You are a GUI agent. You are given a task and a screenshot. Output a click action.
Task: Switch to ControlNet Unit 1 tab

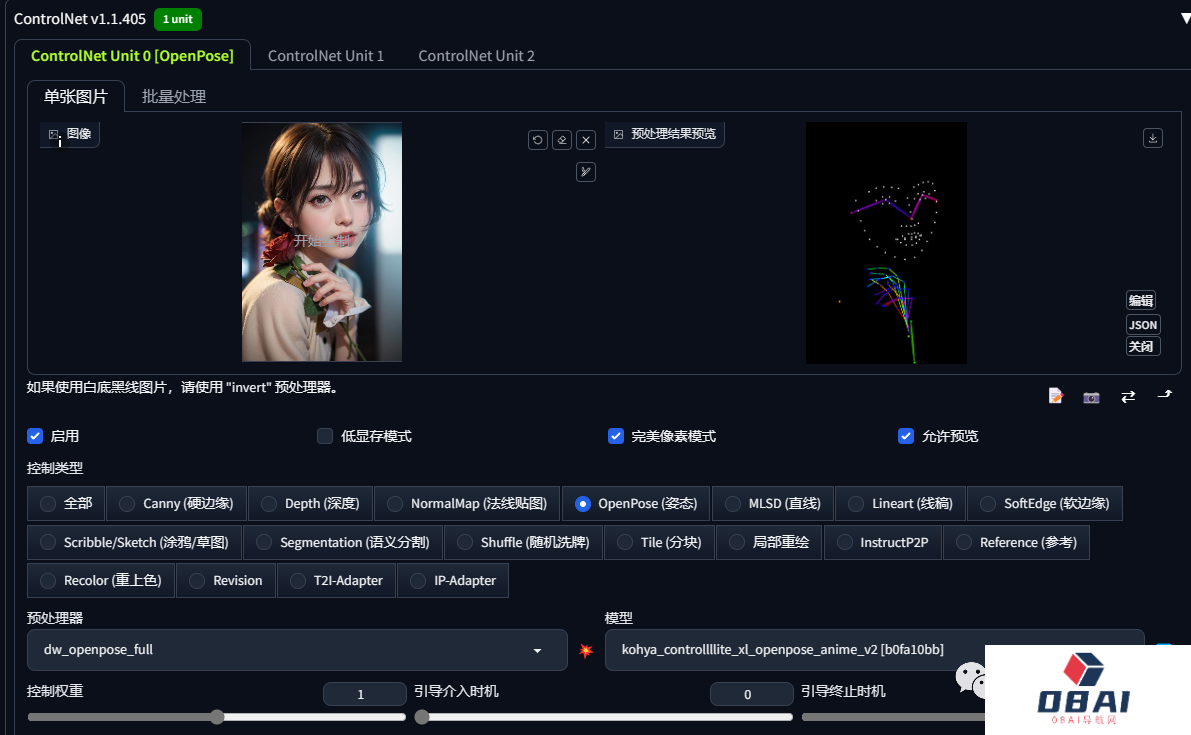pyautogui.click(x=326, y=56)
